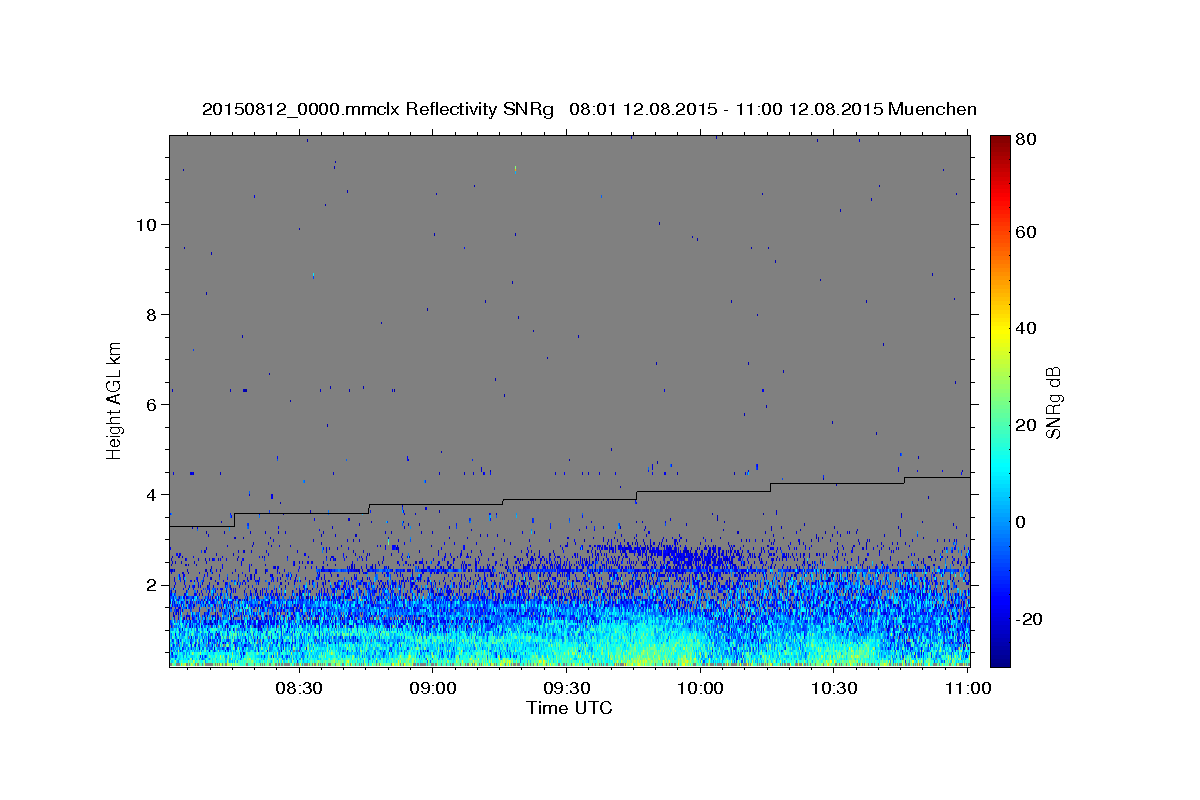Click the colorbar value 80
The height and width of the screenshot is (800, 1200).
point(1028,141)
